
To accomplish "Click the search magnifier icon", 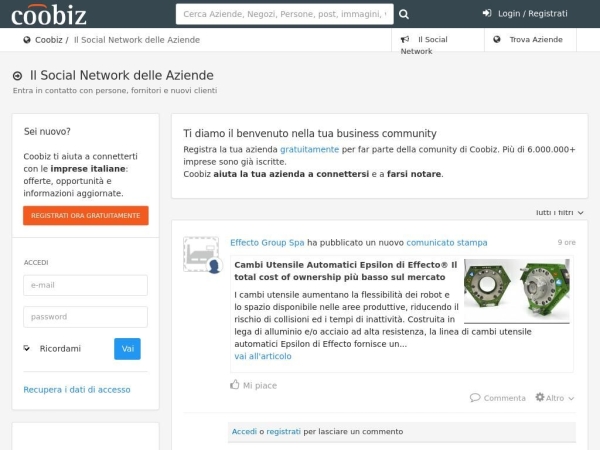I will coord(404,14).
